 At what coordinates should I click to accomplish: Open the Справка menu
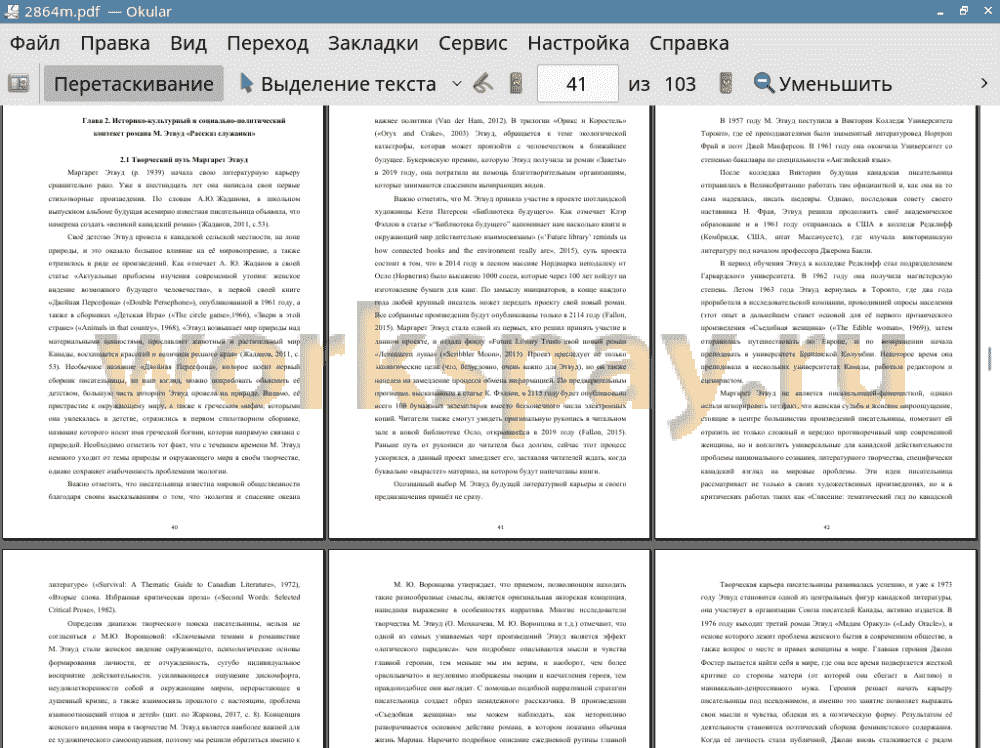coord(689,43)
